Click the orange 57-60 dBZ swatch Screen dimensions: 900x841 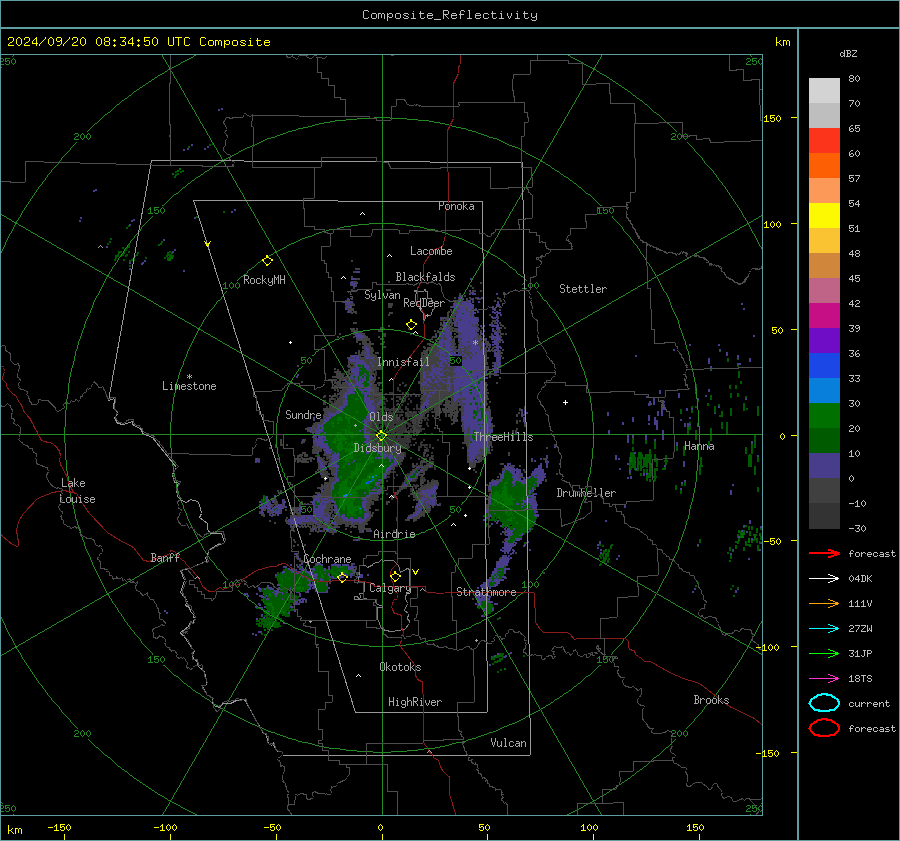point(824,166)
